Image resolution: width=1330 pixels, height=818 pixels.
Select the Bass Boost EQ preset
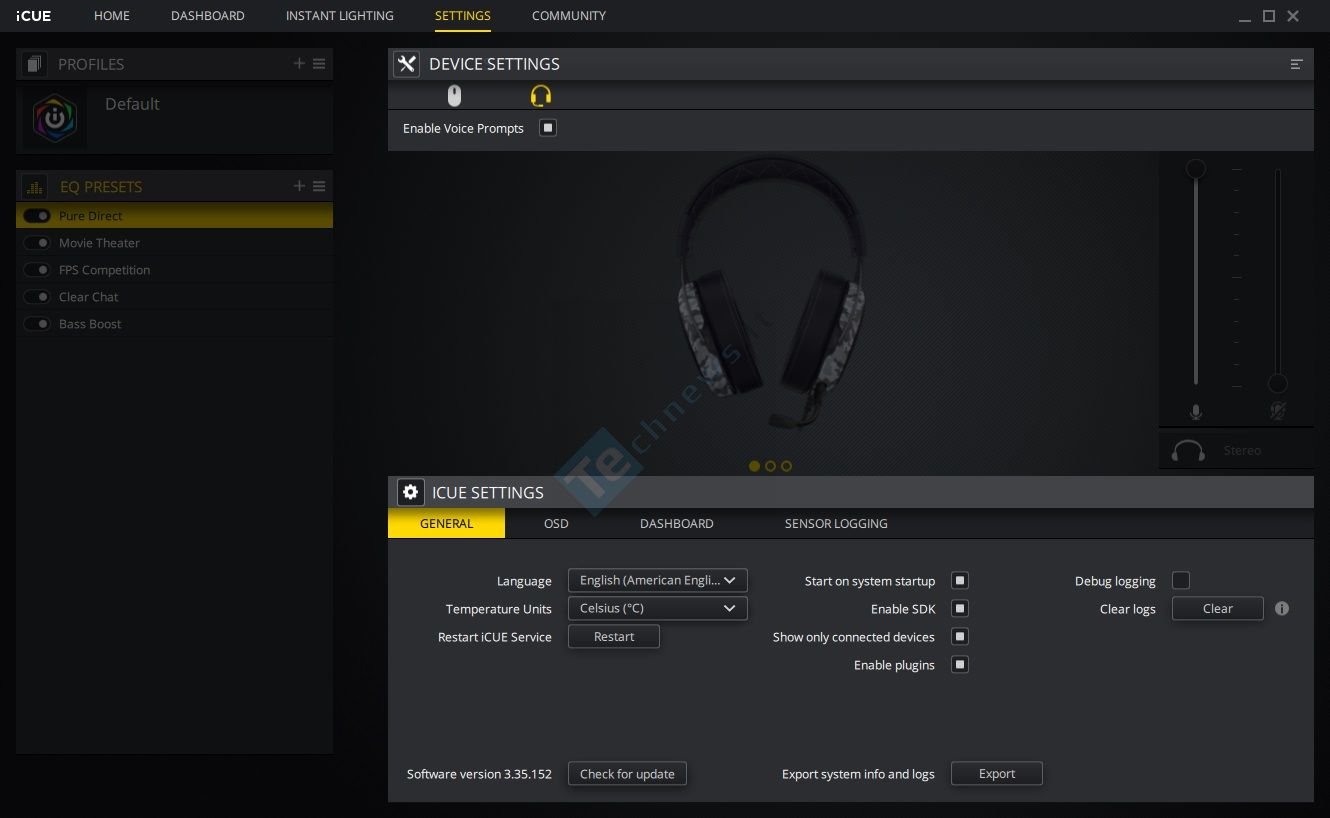click(x=174, y=324)
